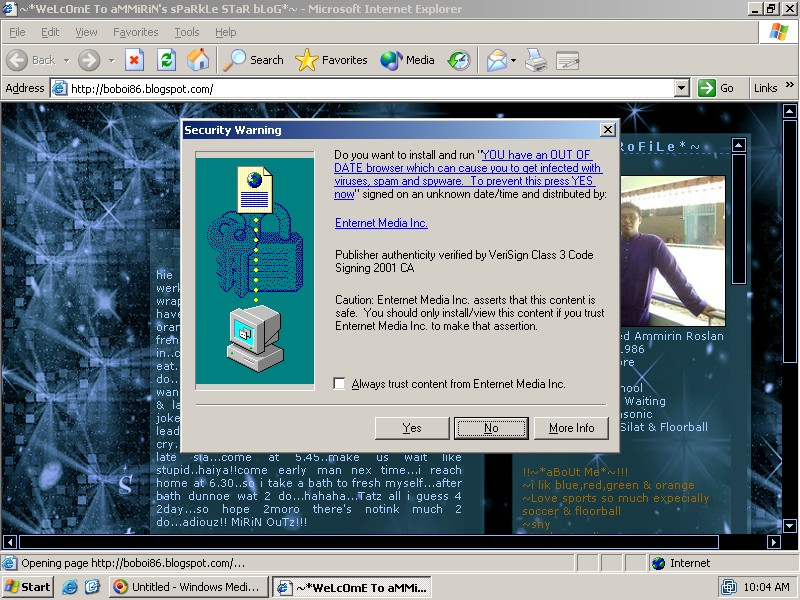Click the Forward arrow icon
The width and height of the screenshot is (800, 600).
89,60
